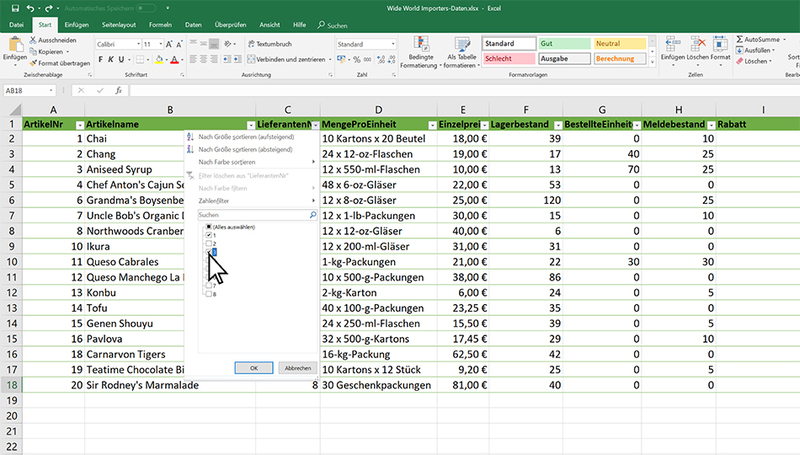Click the percent number format icon
Image resolution: width=800 pixels, height=455 pixels.
[358, 60]
